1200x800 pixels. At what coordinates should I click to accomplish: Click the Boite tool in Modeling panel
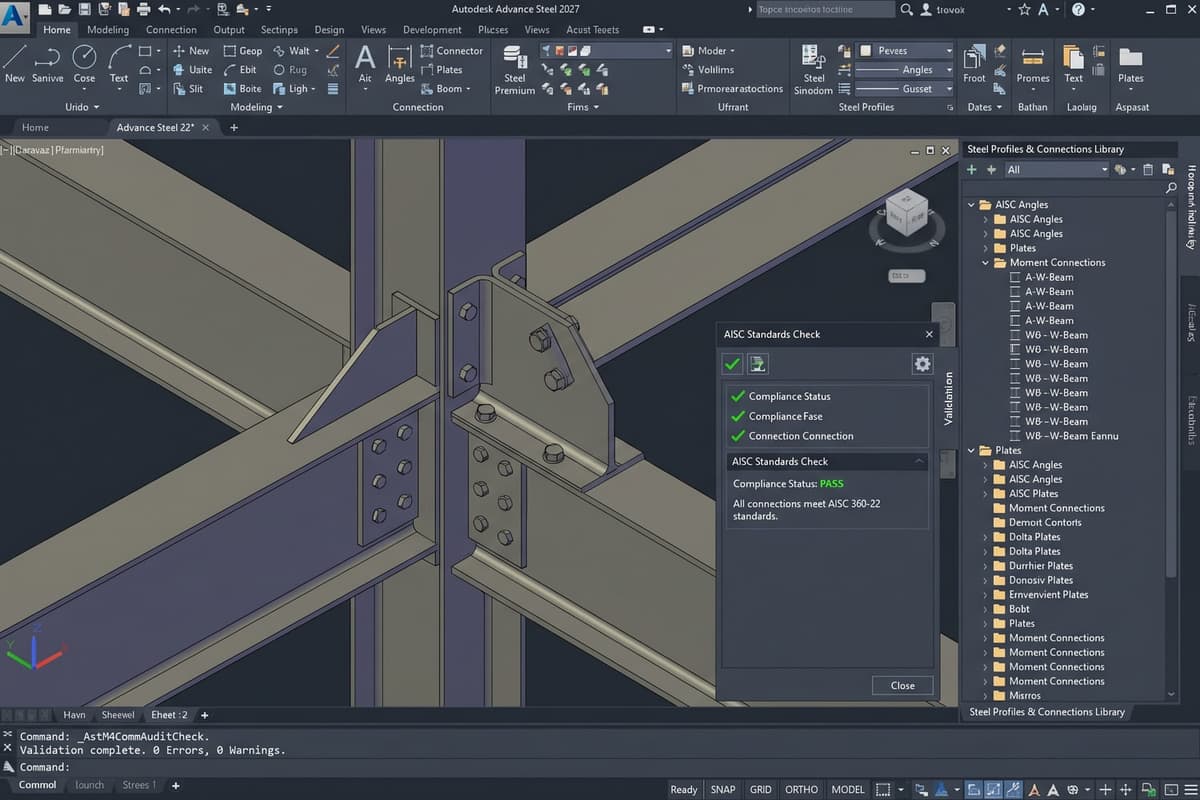coord(241,88)
